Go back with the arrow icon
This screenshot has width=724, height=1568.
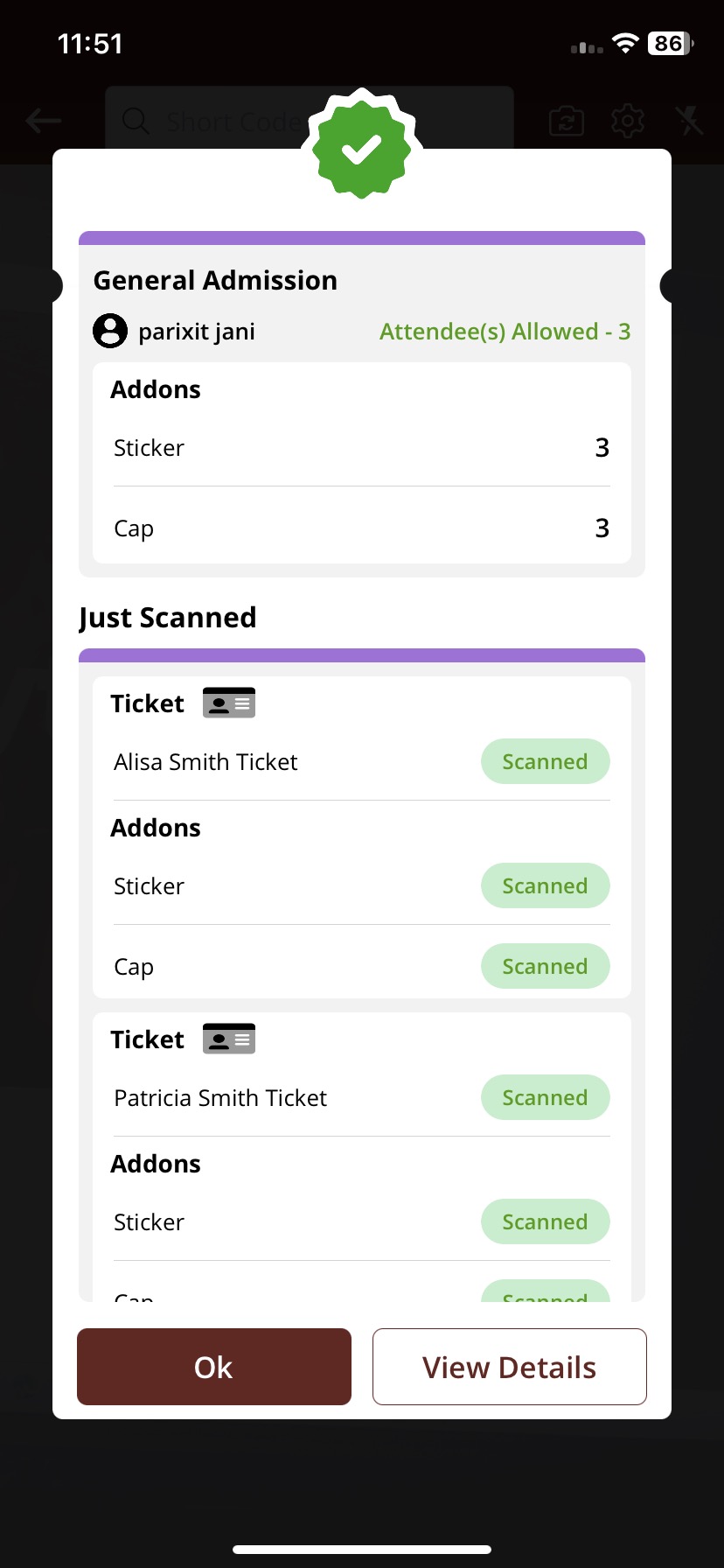[44, 121]
